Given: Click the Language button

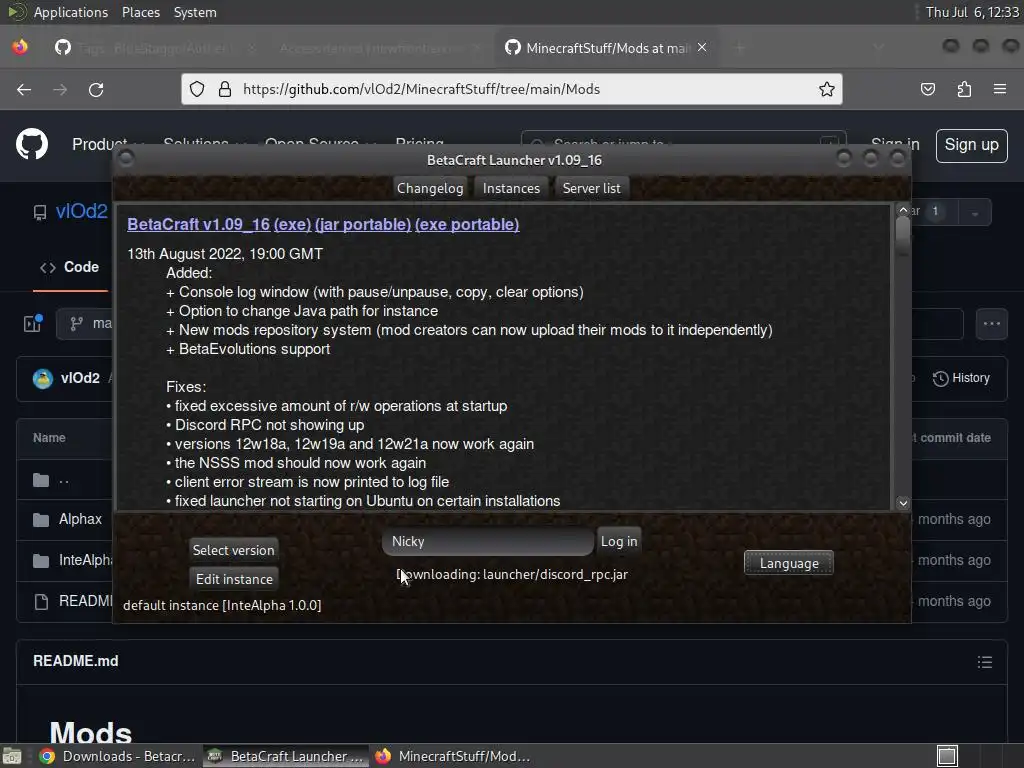Looking at the screenshot, I should (789, 563).
